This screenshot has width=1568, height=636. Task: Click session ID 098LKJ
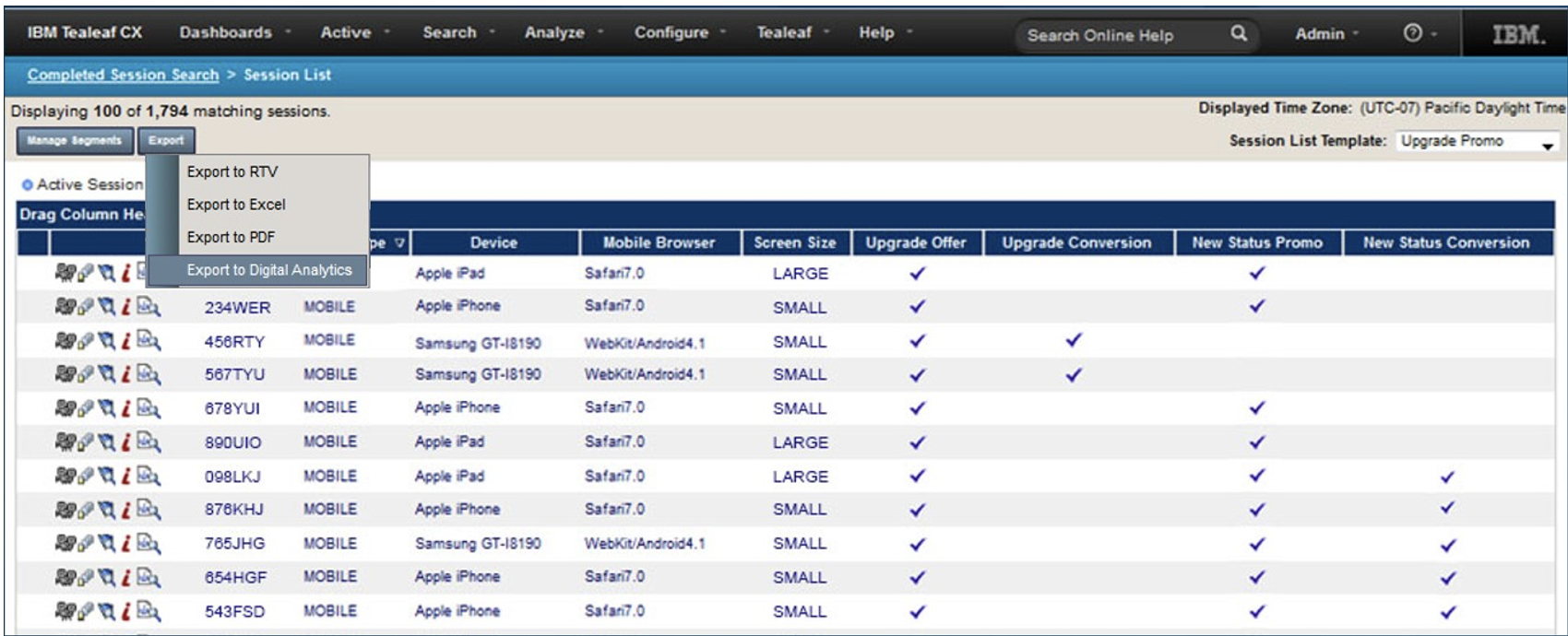click(232, 477)
